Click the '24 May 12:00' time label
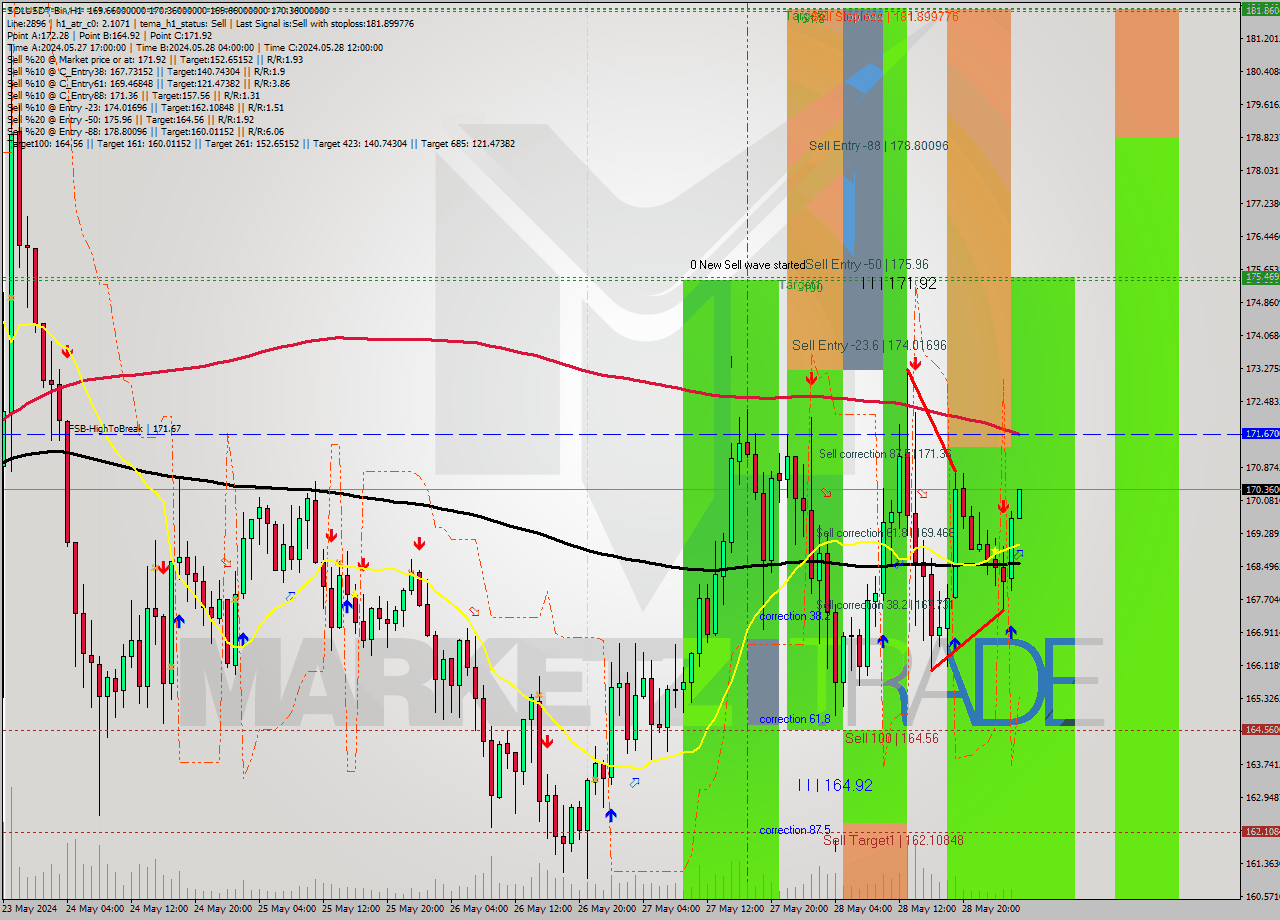The width and height of the screenshot is (1280, 920). [x=159, y=909]
